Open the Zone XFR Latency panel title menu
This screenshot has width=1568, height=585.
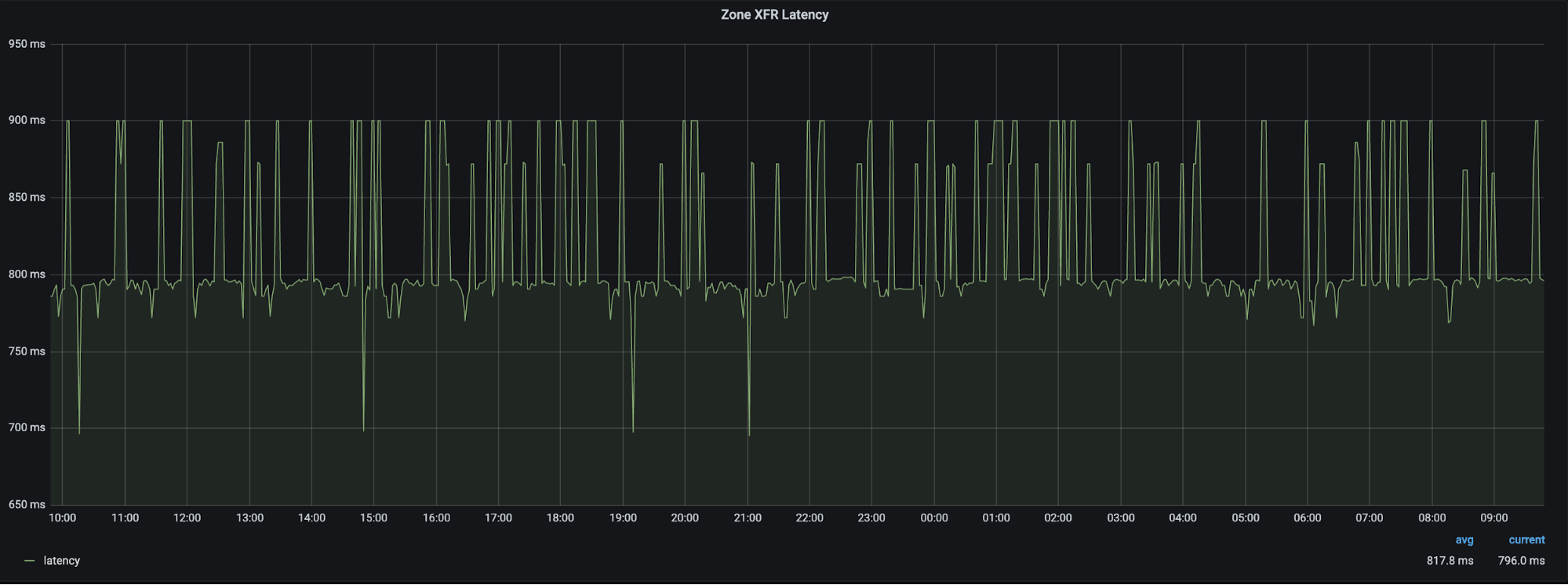(x=774, y=15)
